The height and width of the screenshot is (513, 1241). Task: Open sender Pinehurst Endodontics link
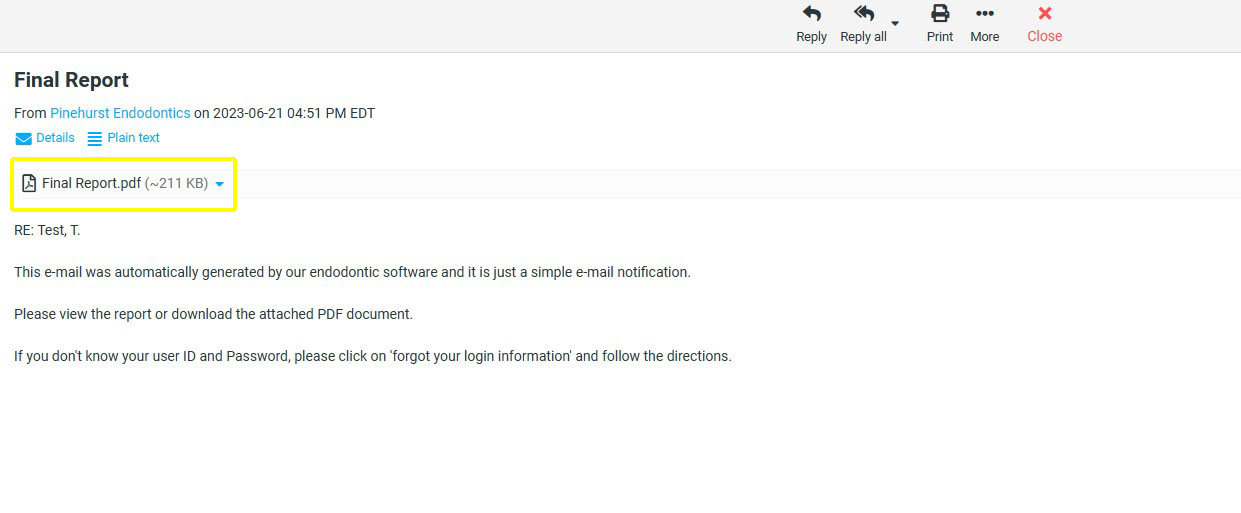[120, 113]
